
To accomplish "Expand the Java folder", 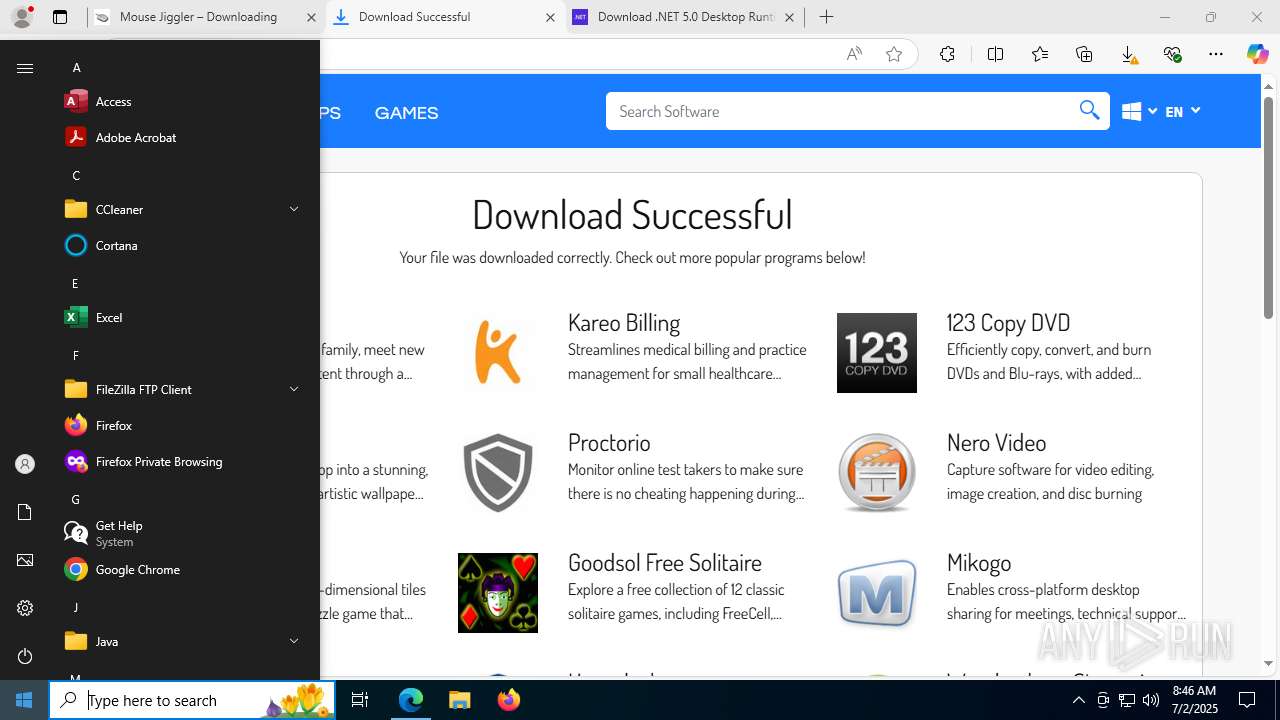I will coord(180,641).
